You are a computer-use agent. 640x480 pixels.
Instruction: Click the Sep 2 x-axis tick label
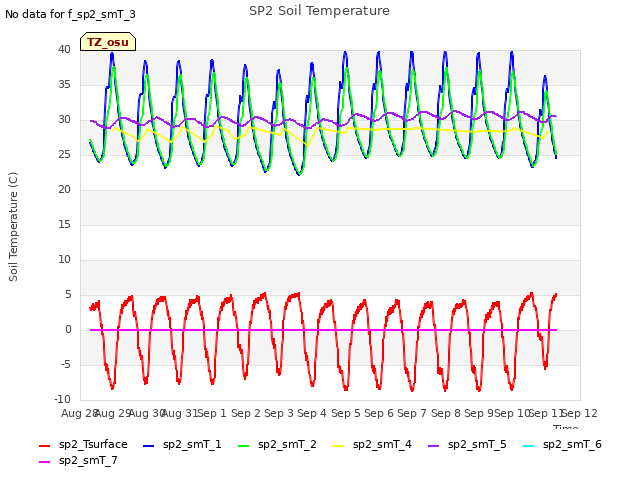246,413
